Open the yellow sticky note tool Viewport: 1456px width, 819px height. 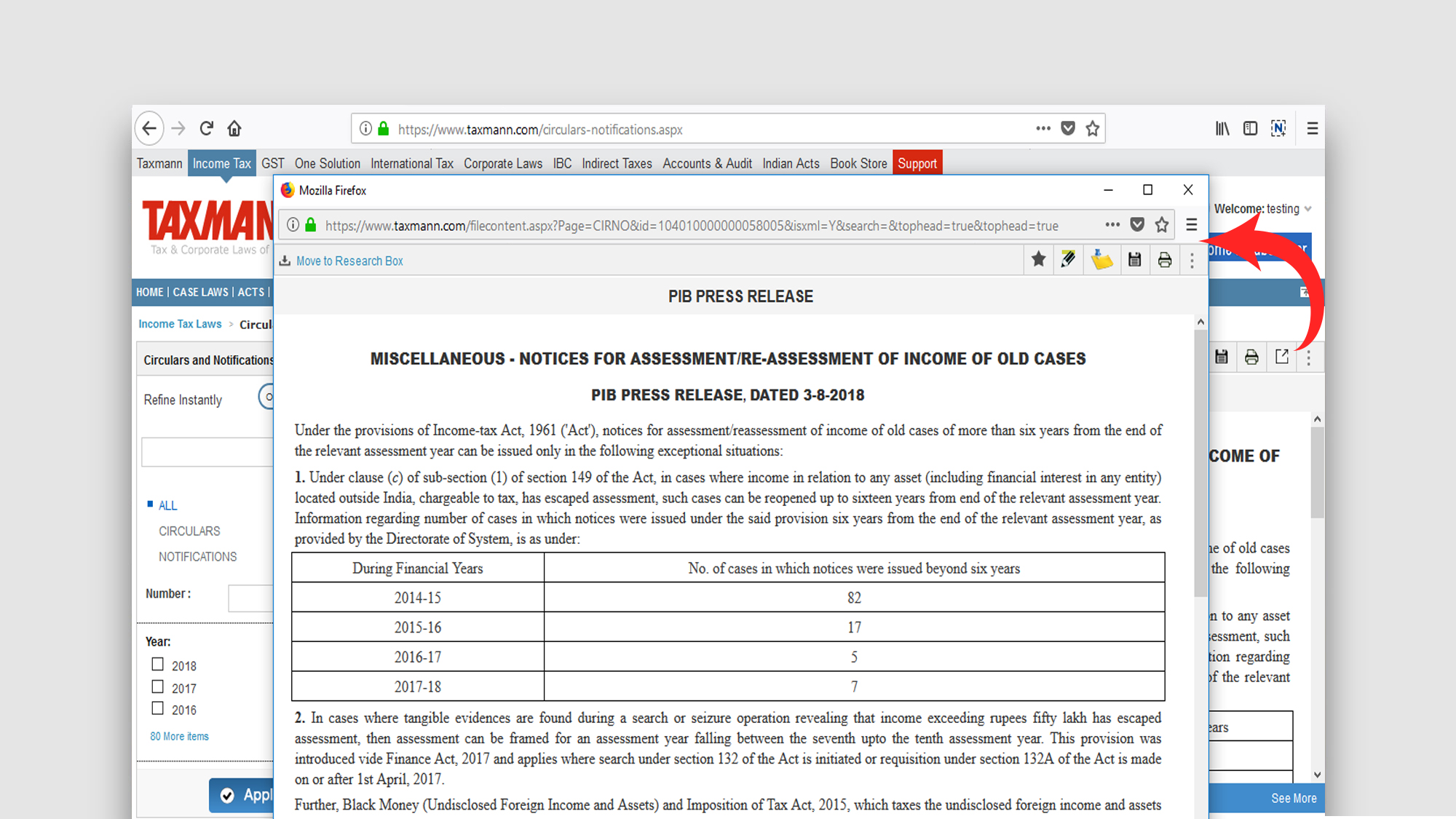coord(1101,259)
